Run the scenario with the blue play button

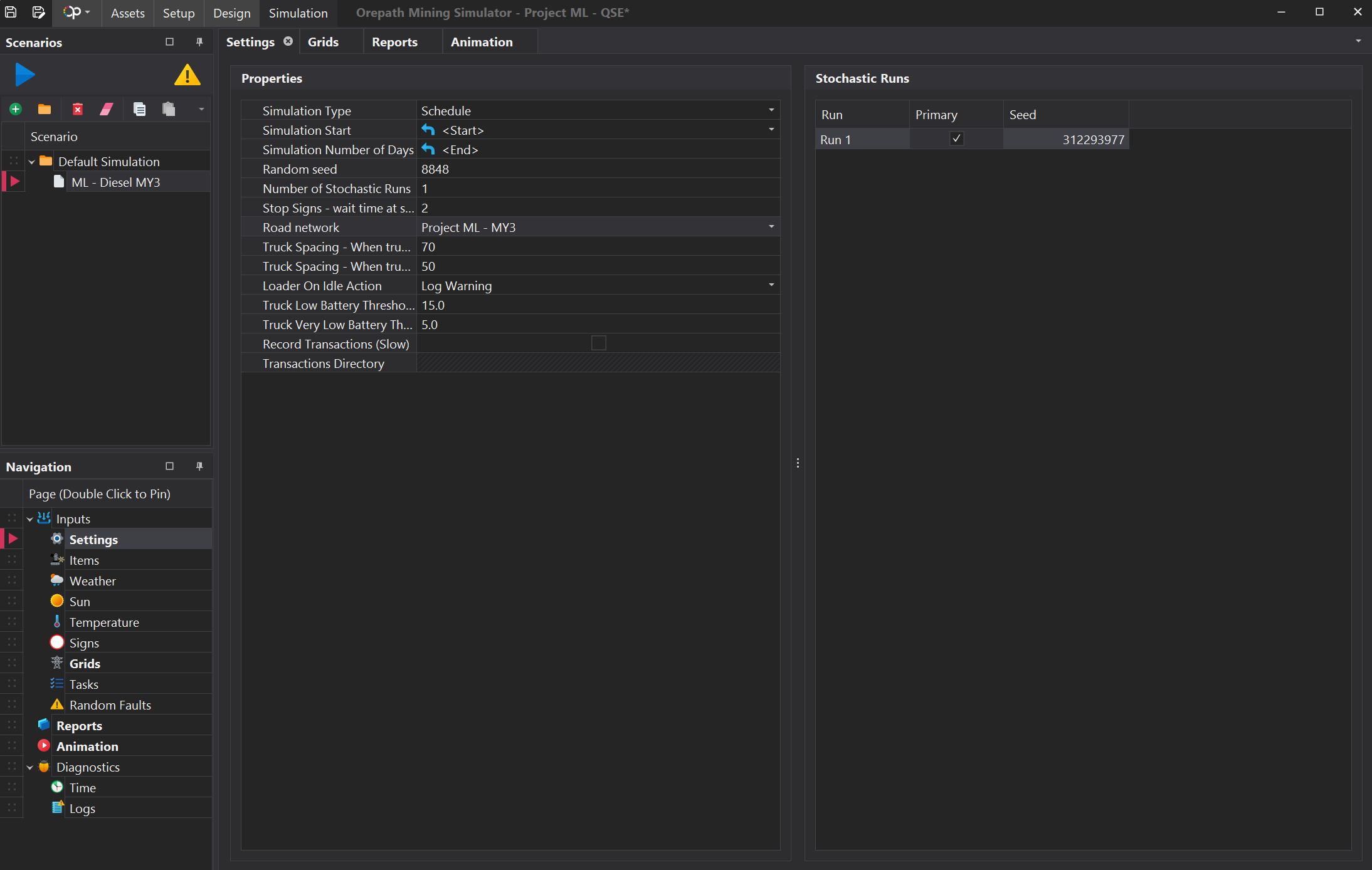point(25,75)
